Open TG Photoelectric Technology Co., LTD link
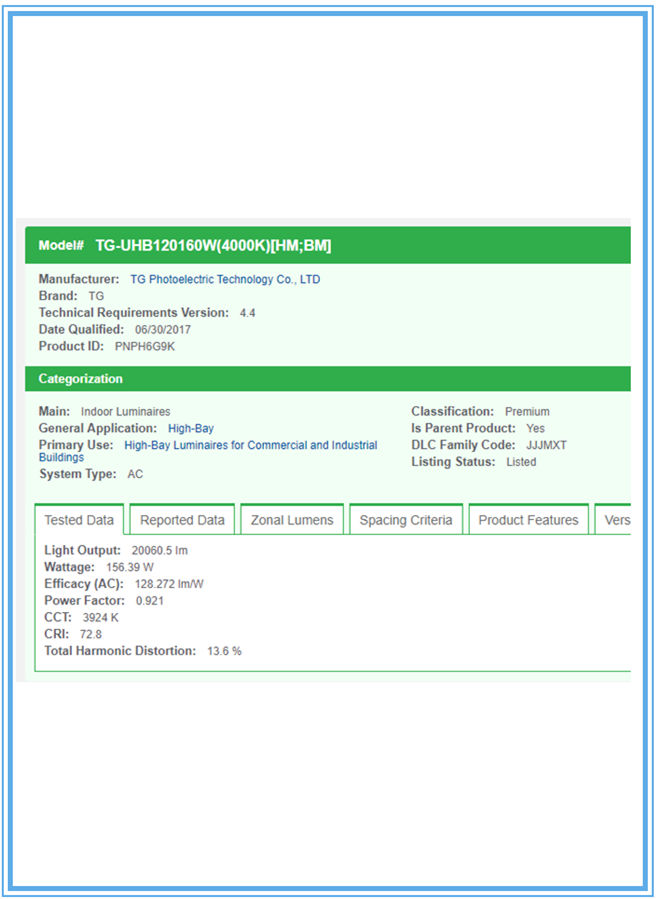The height and width of the screenshot is (899, 660). click(x=225, y=279)
